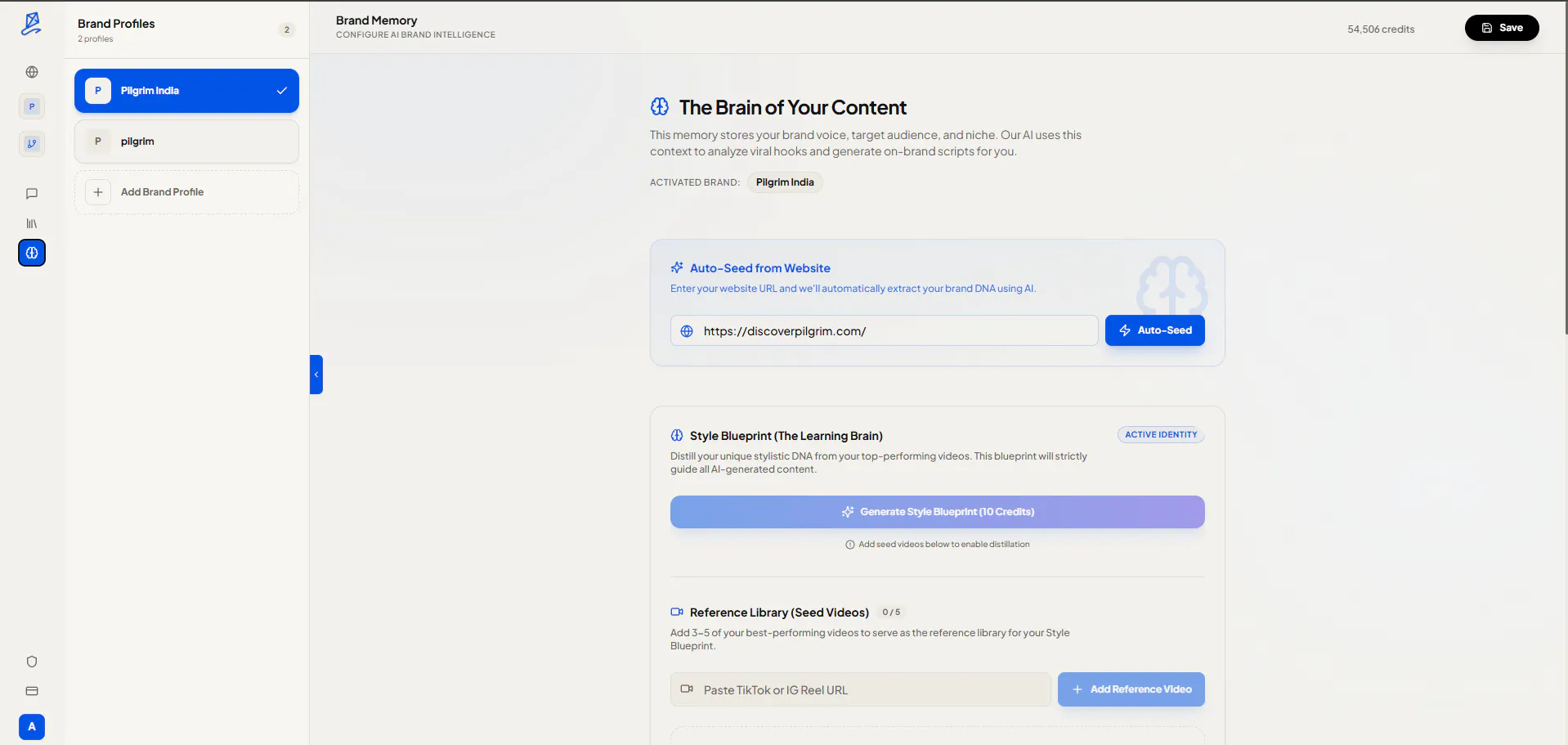Click the ACTIVATED BRAND: label
This screenshot has width=1568, height=745.
[x=695, y=182]
